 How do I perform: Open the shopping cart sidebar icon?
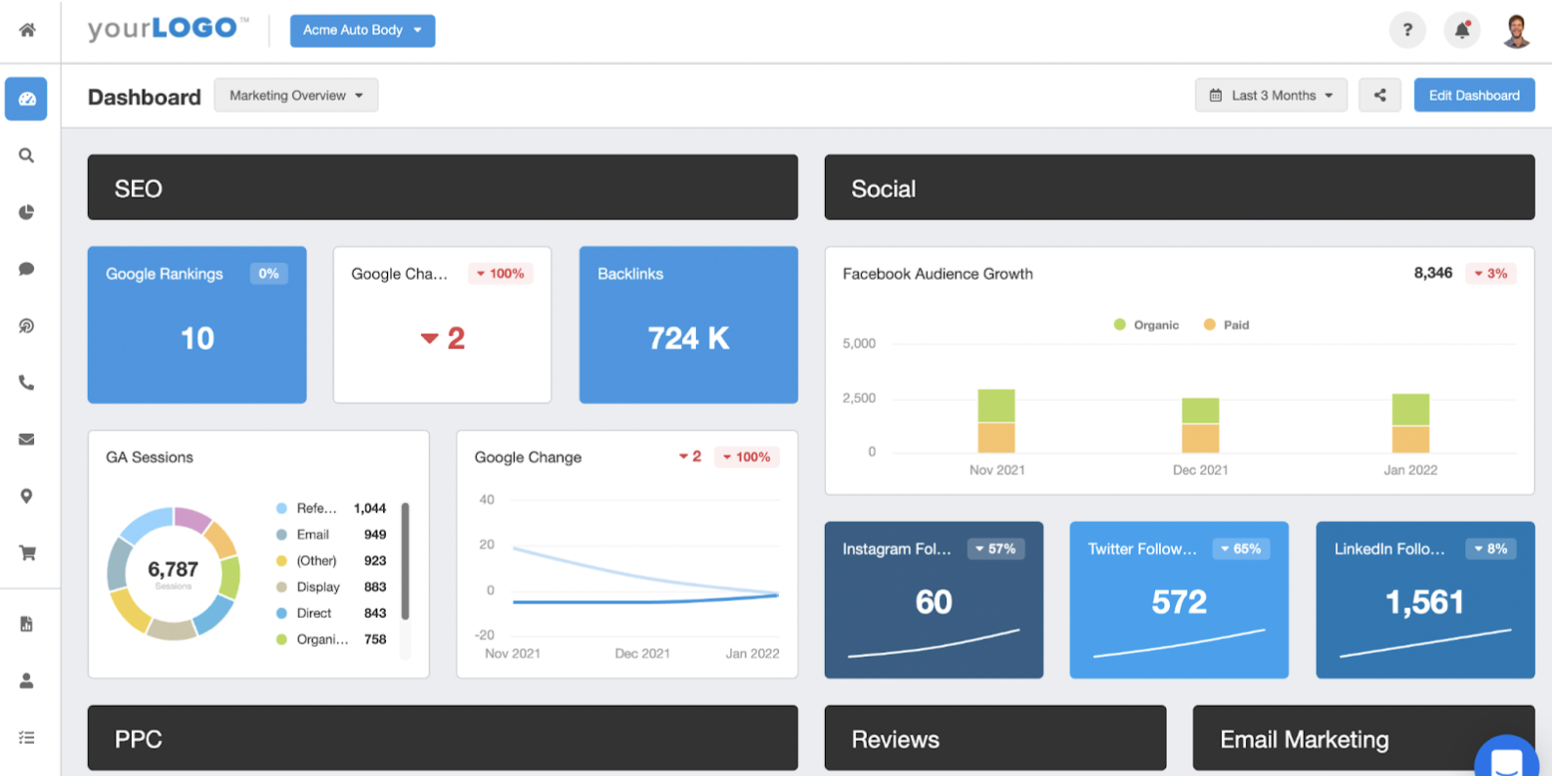click(x=27, y=553)
